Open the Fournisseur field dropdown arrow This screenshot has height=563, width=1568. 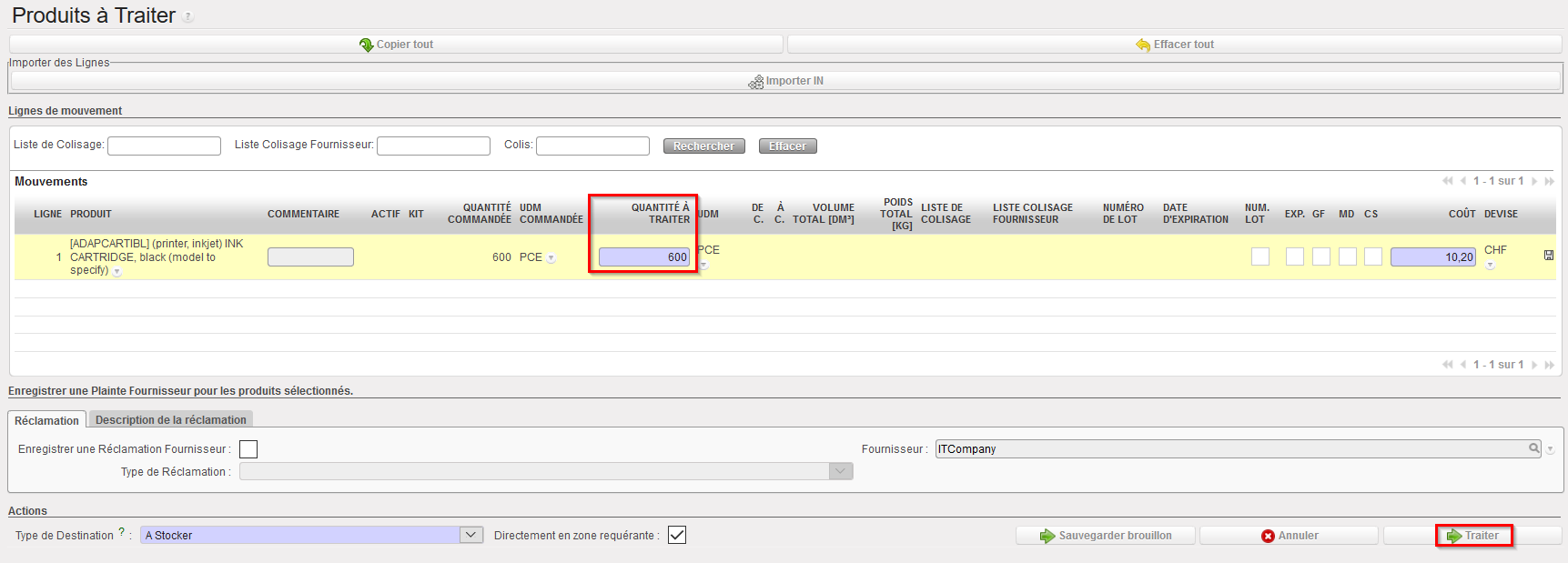point(1550,449)
